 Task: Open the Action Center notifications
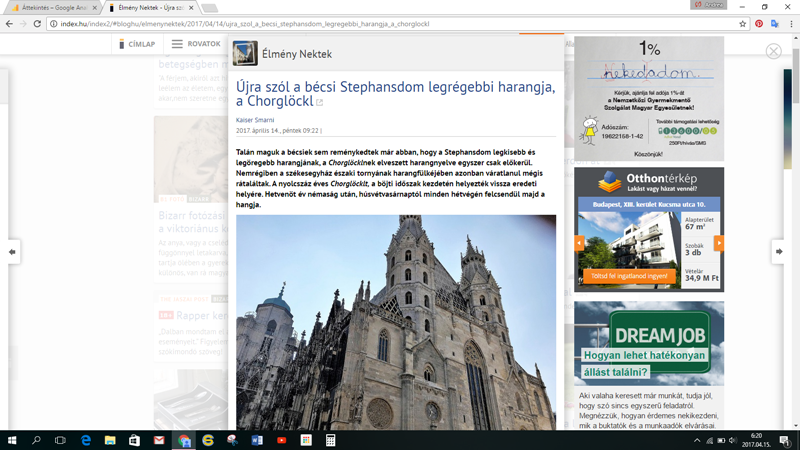pos(786,440)
